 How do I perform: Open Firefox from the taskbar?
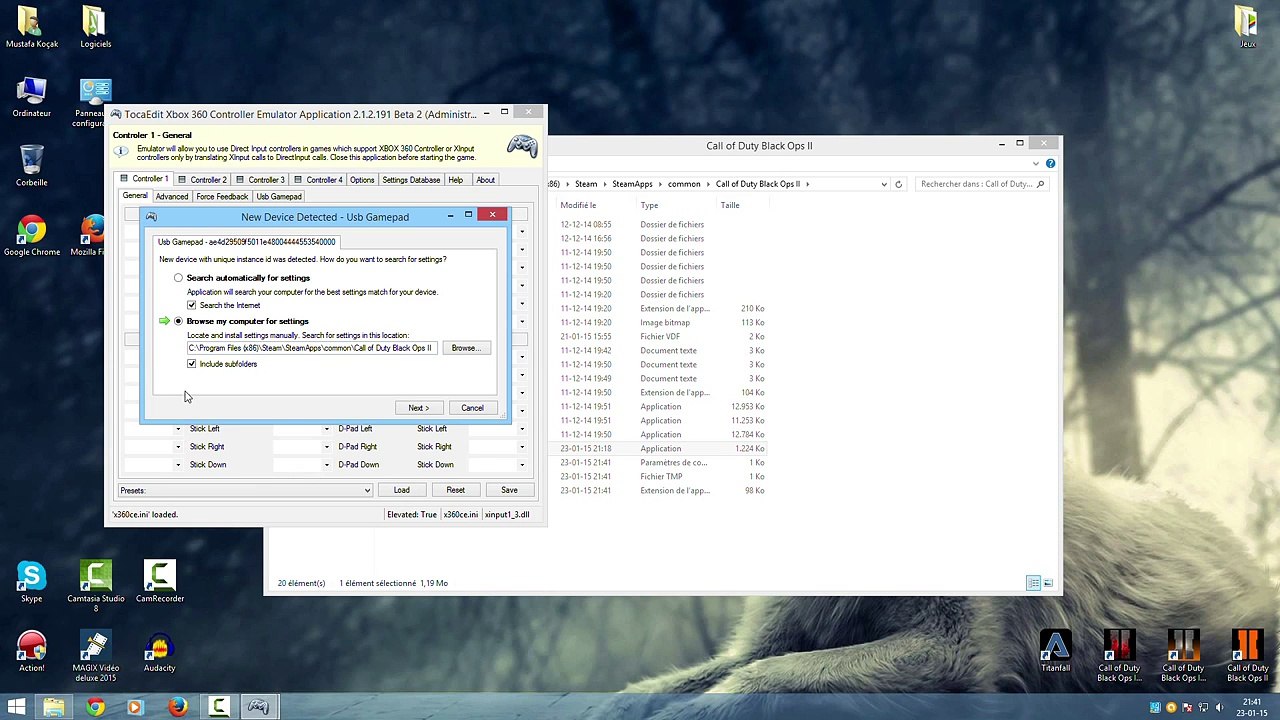pos(177,708)
